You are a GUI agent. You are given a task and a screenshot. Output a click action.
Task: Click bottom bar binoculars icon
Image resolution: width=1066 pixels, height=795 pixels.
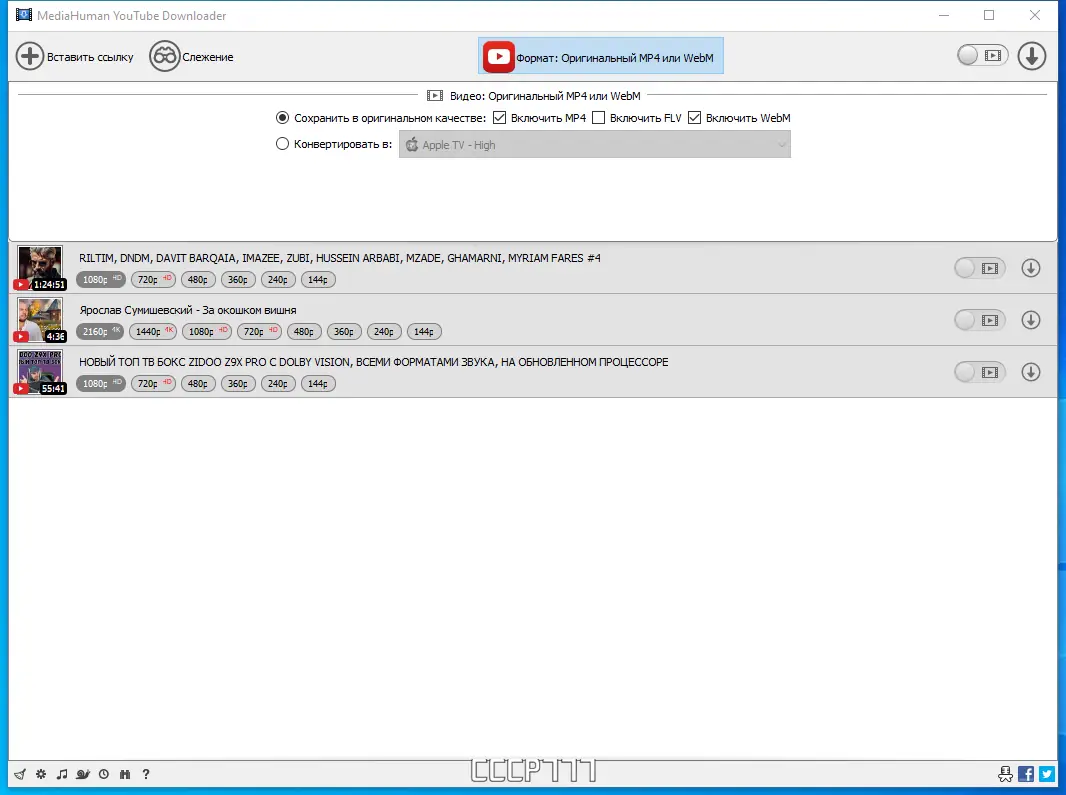tap(124, 774)
